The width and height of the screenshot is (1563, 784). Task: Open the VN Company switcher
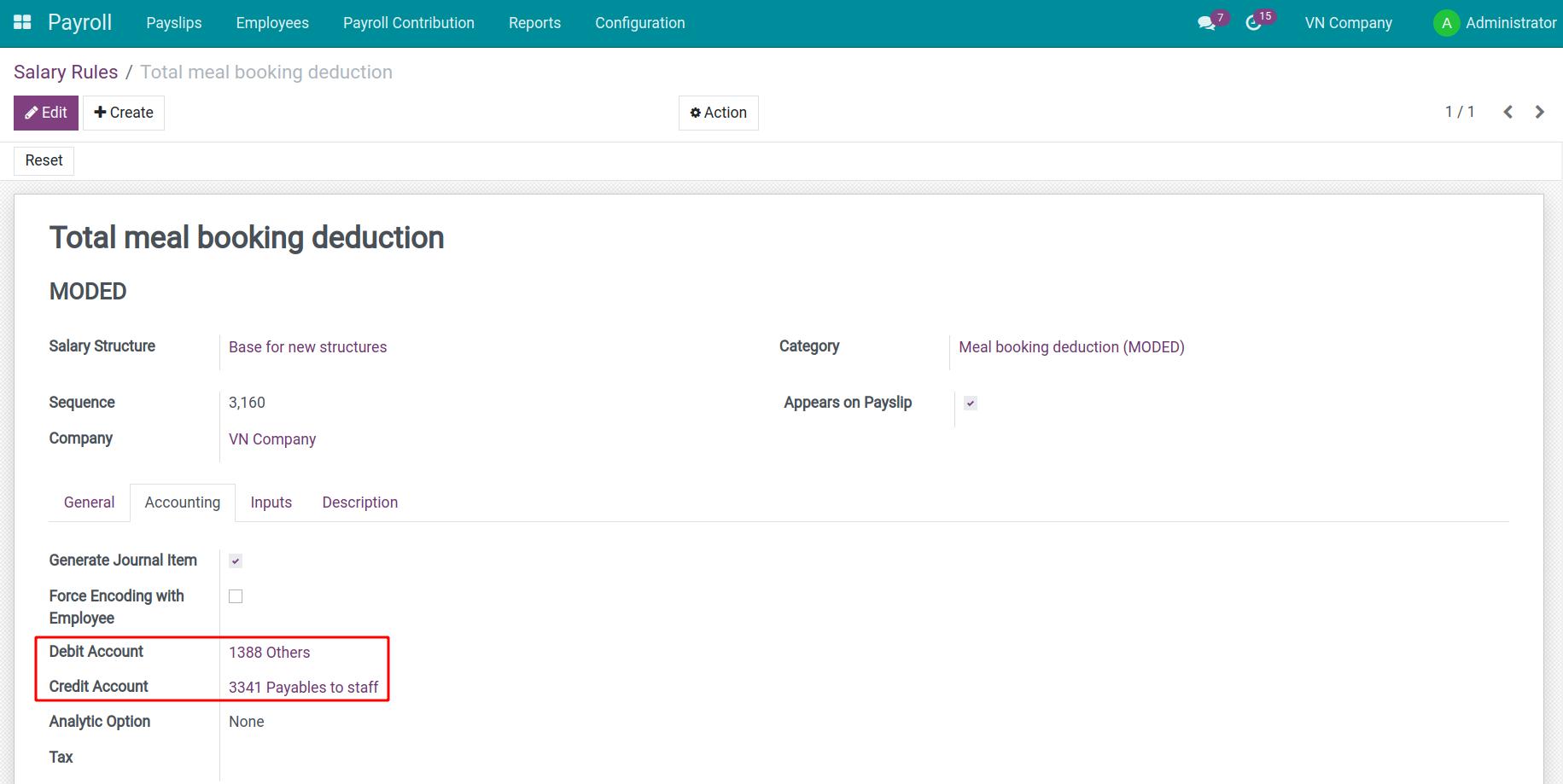point(1348,23)
